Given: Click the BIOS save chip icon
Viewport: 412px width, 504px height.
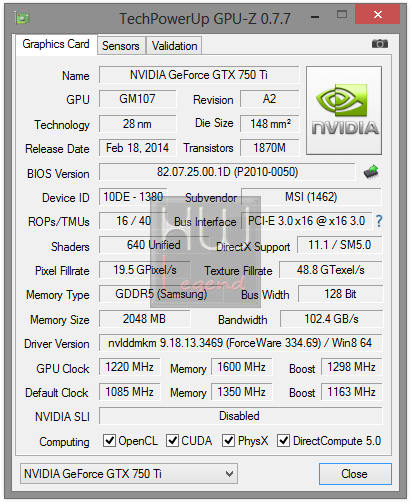Looking at the screenshot, I should (371, 172).
